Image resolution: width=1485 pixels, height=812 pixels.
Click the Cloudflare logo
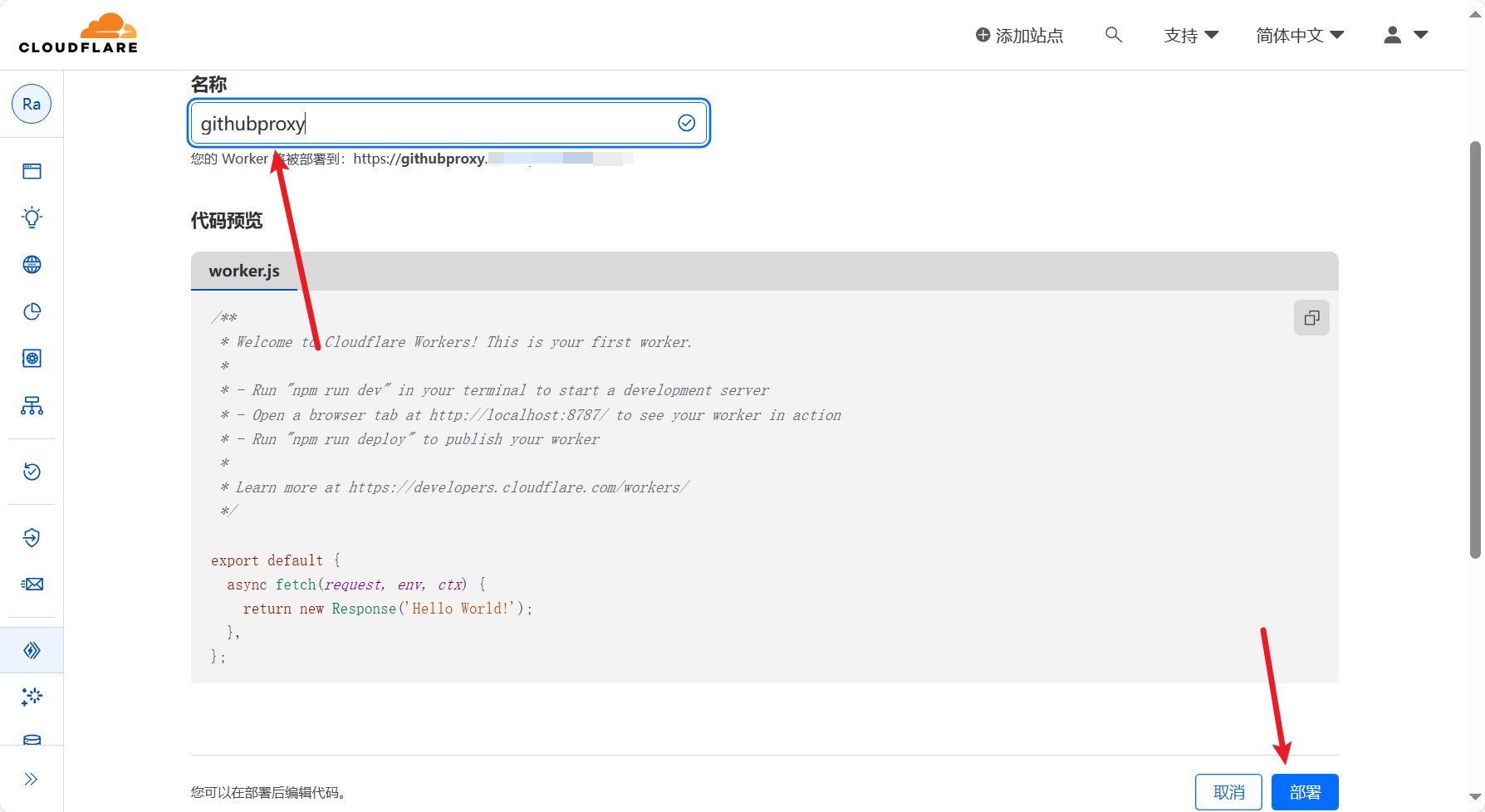click(78, 34)
